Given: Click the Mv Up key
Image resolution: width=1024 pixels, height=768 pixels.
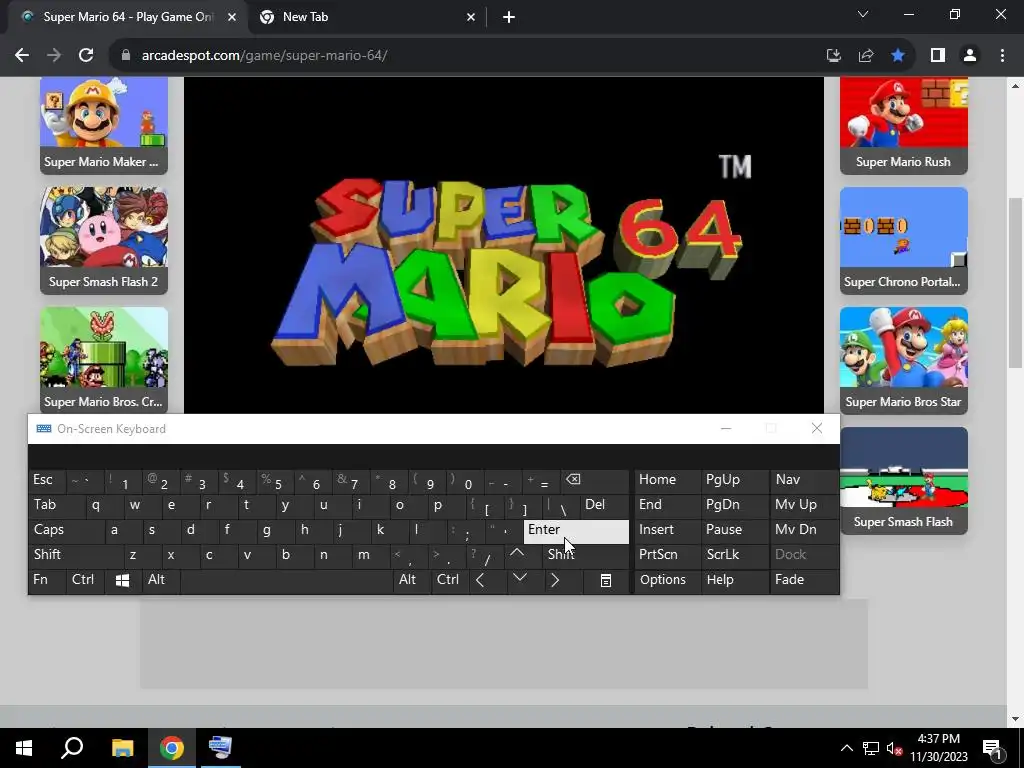Looking at the screenshot, I should 805,505.
